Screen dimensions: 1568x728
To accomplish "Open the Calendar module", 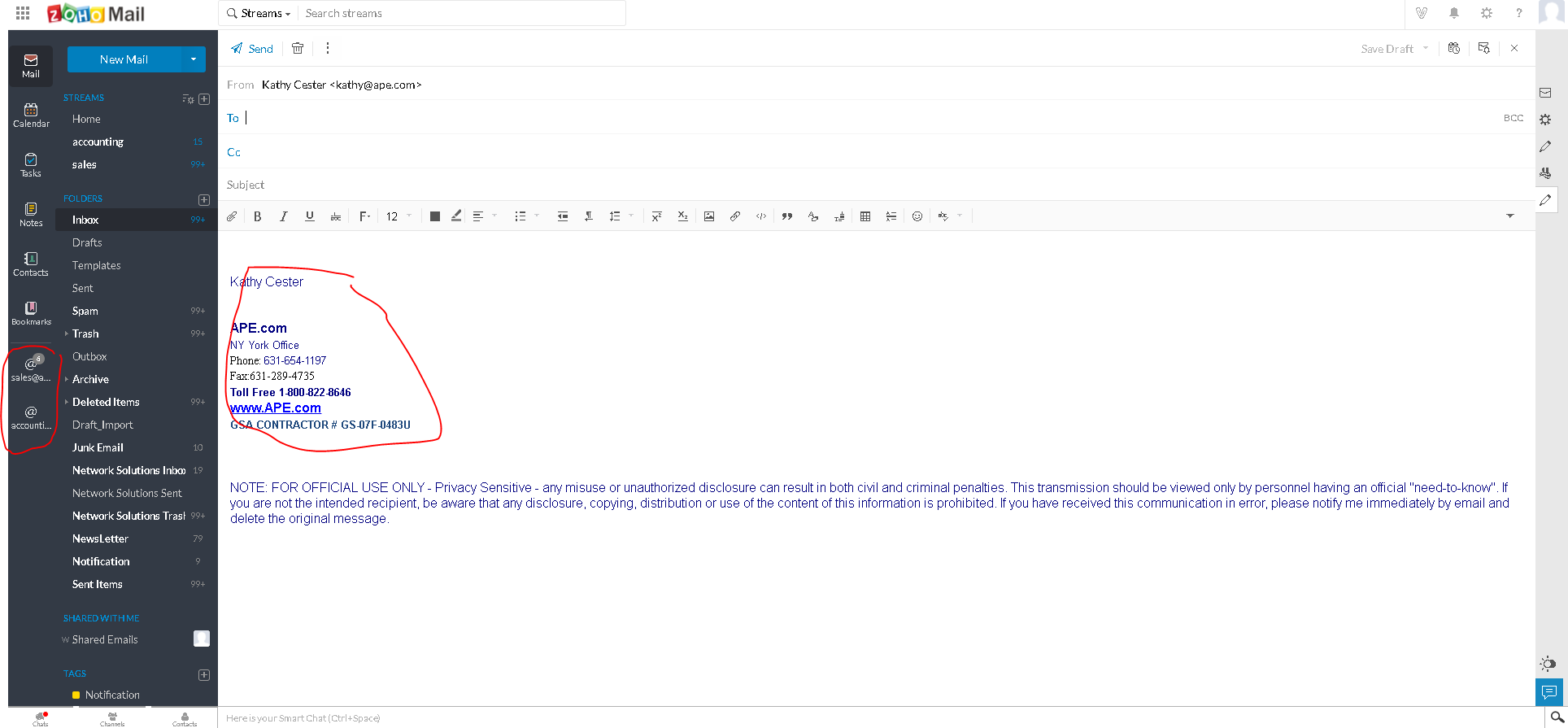I will click(x=31, y=116).
